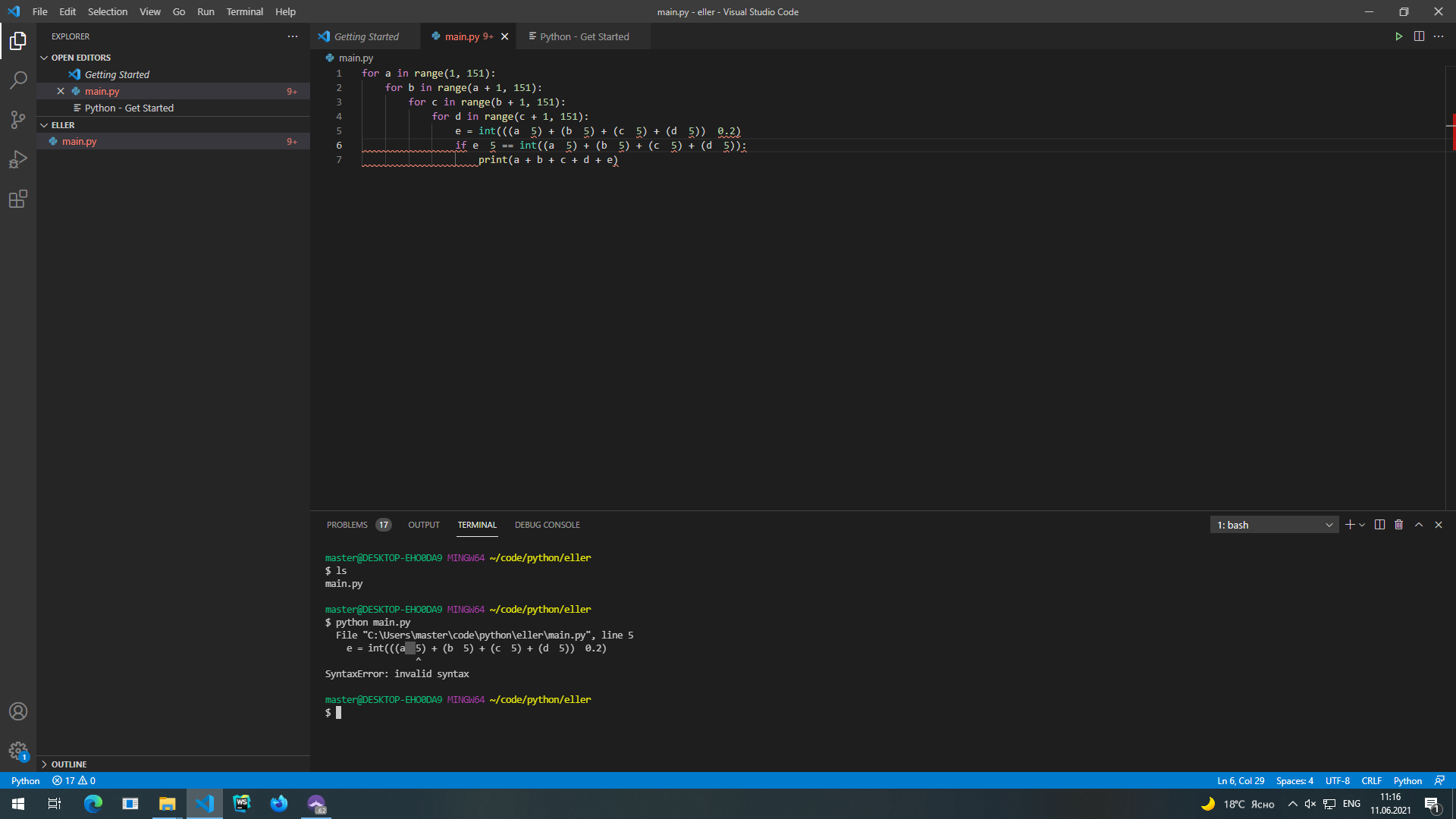Switch to Python - Get Started tab

pos(583,36)
